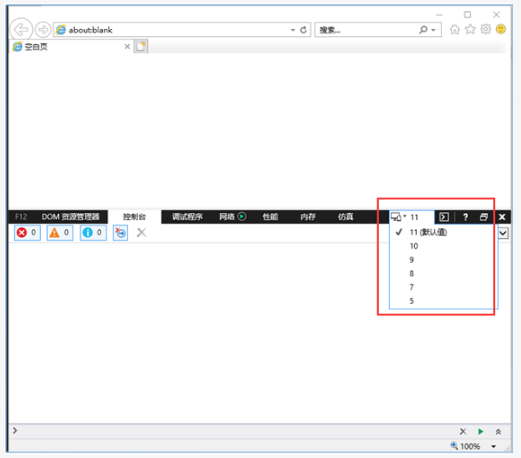
Task: Clear the console with the X icon
Action: pyautogui.click(x=142, y=232)
